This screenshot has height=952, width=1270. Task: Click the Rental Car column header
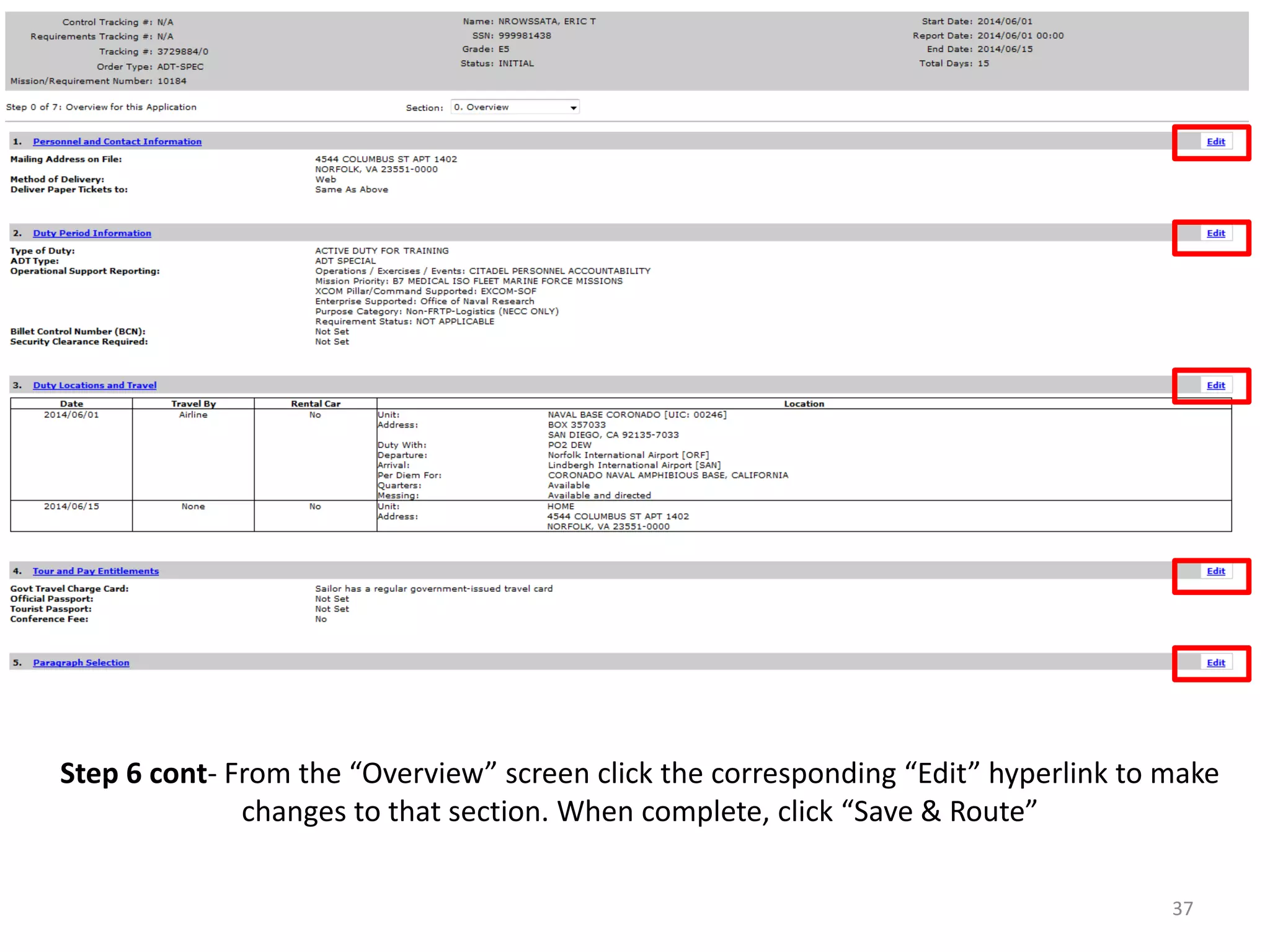tap(316, 403)
